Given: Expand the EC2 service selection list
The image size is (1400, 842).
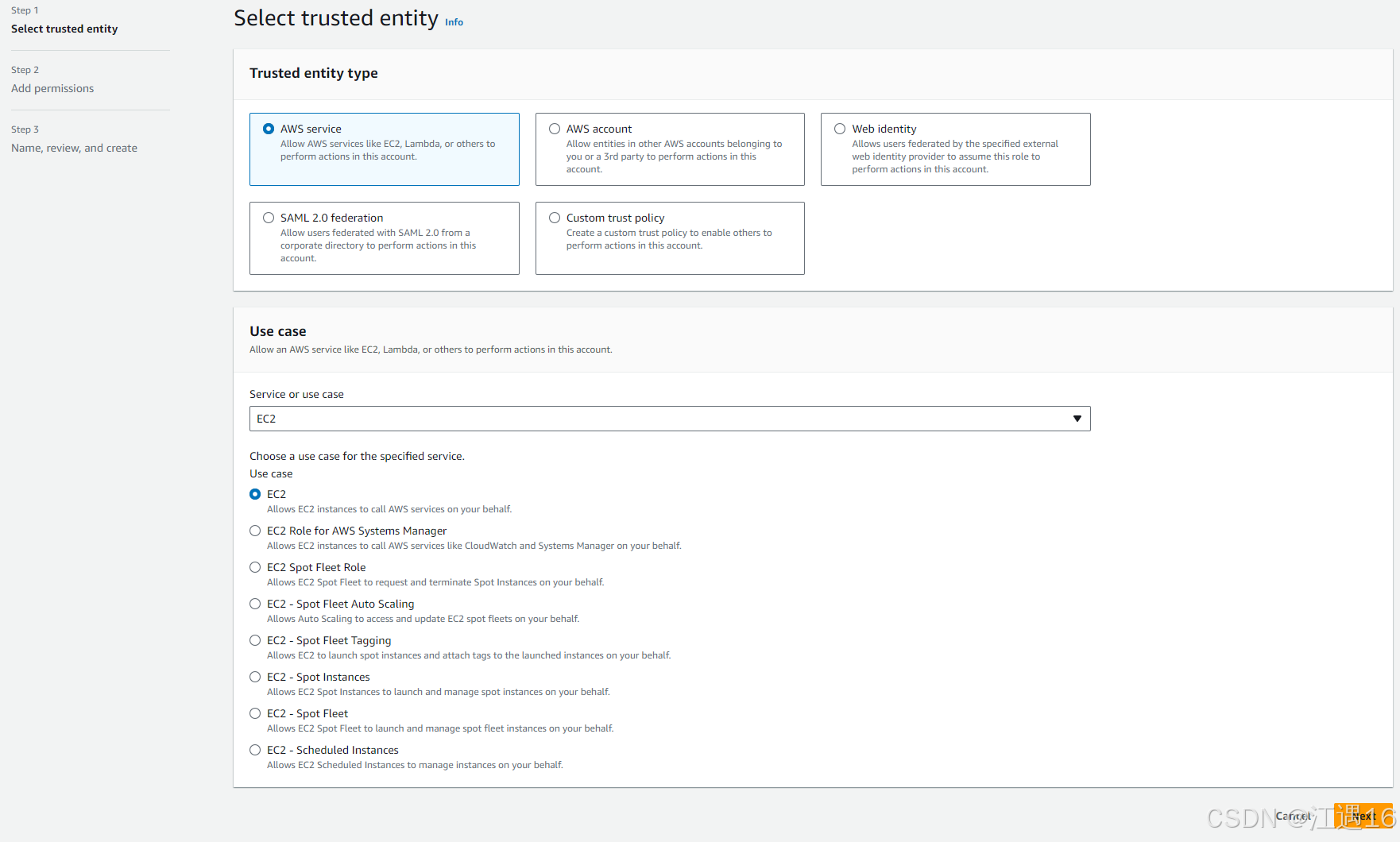Looking at the screenshot, I should [1077, 418].
